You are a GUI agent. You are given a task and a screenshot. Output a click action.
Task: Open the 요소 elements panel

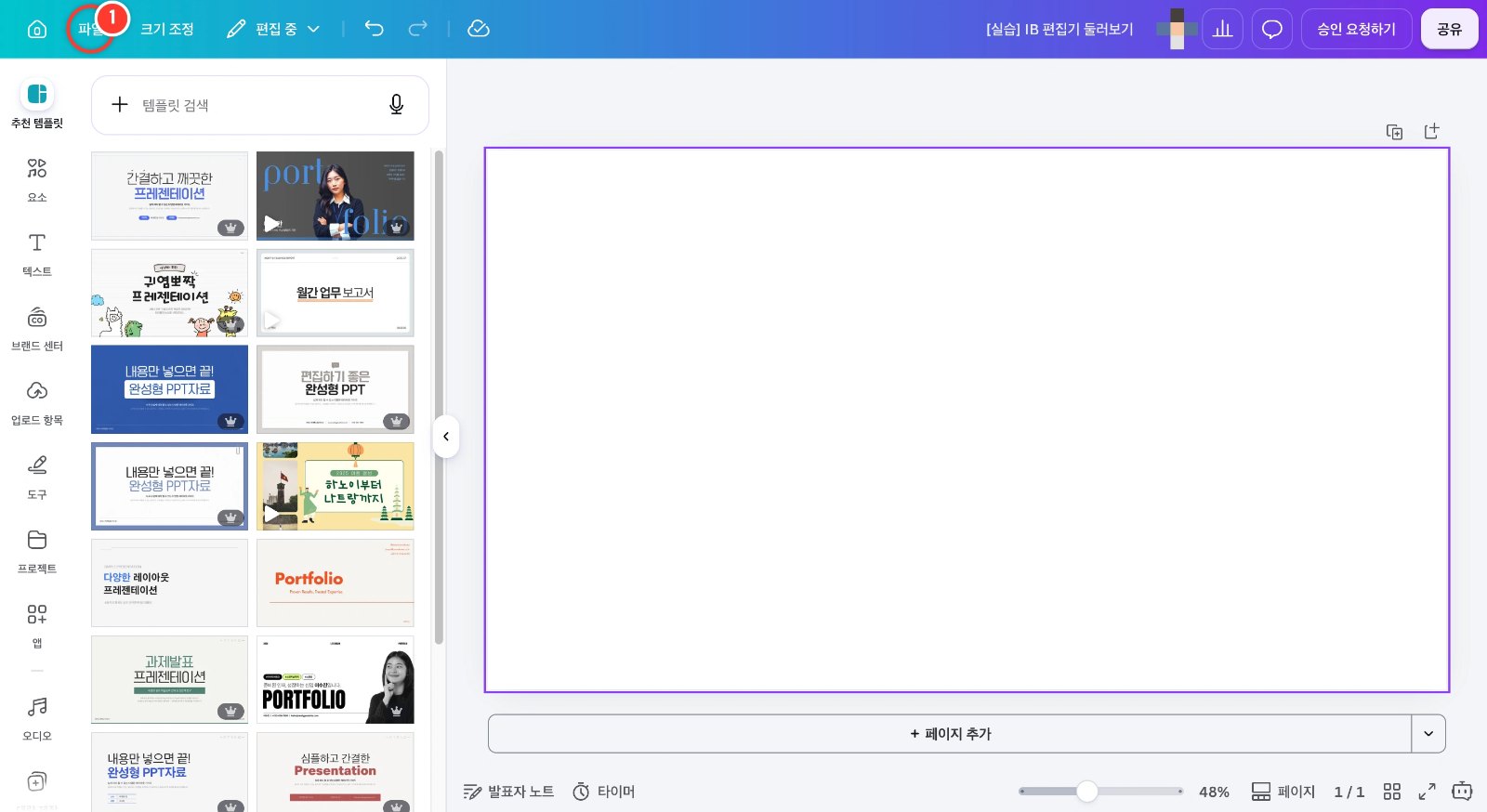coord(37,179)
